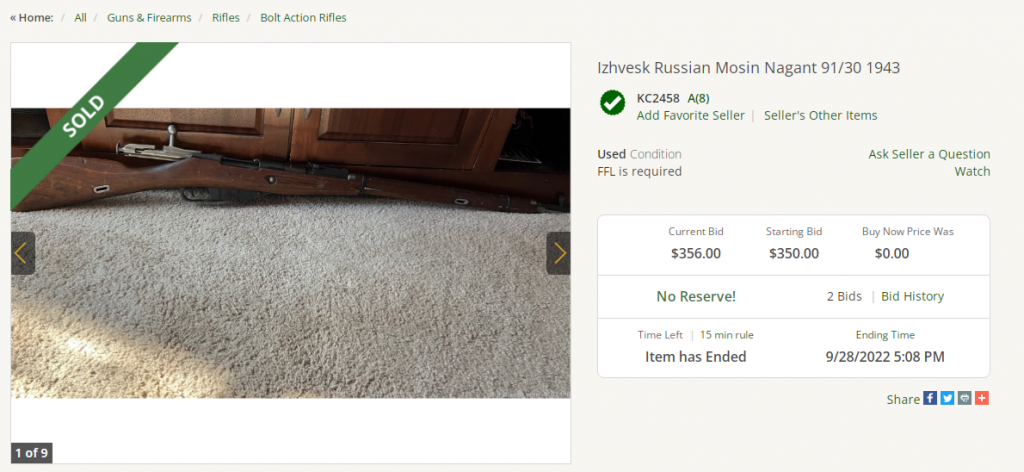The height and width of the screenshot is (472, 1024).
Task: View Seller's Other Items
Action: click(x=820, y=115)
